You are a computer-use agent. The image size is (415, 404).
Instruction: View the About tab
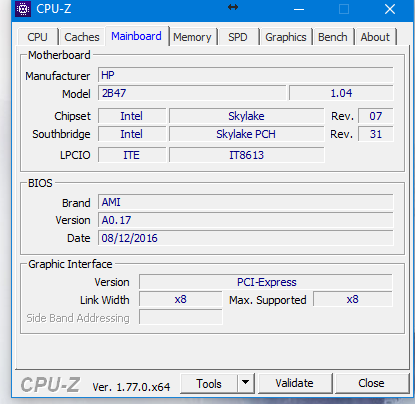pos(375,37)
